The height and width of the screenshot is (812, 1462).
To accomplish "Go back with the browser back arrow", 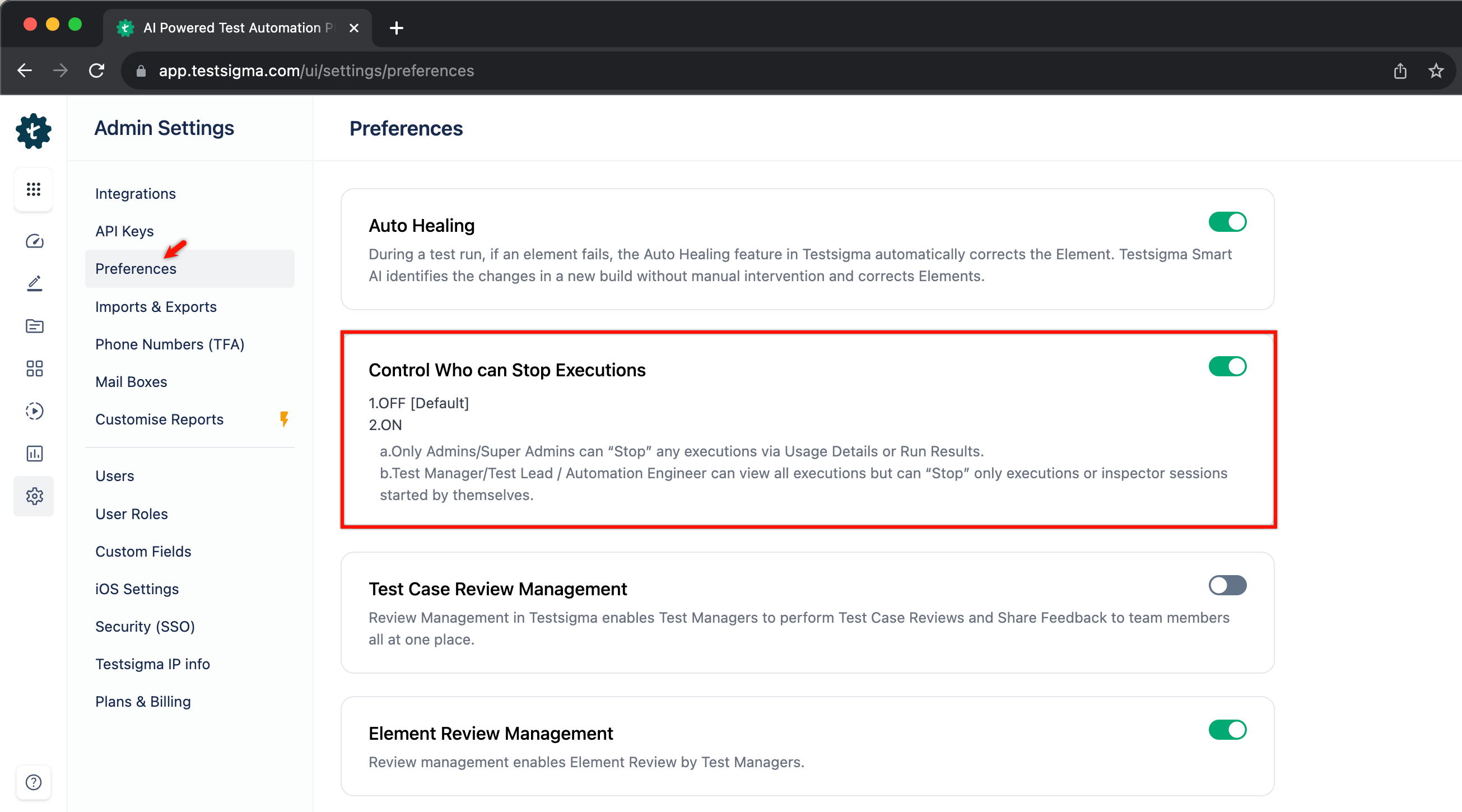I will coord(25,71).
